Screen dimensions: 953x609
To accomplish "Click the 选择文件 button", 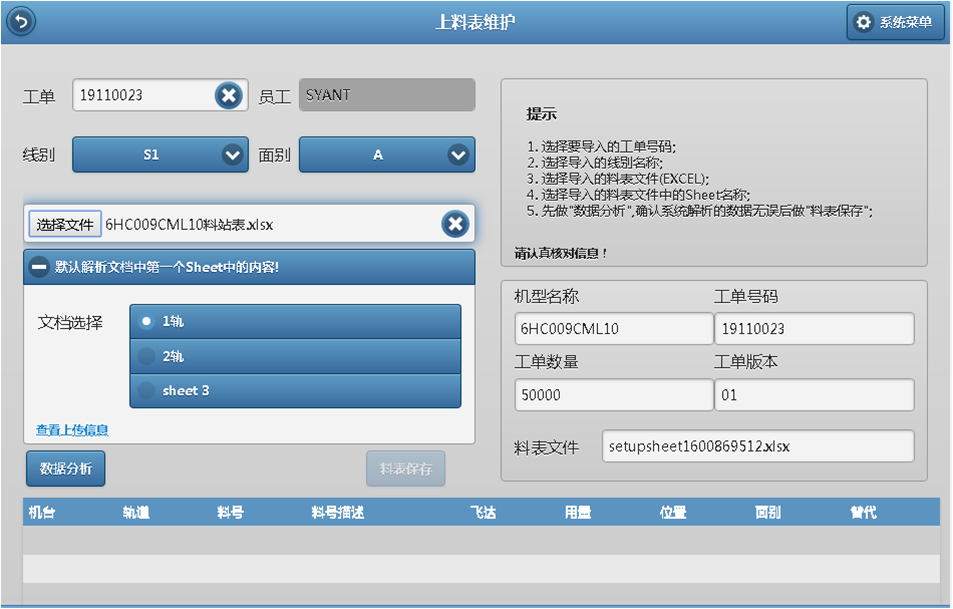I will coord(65,224).
